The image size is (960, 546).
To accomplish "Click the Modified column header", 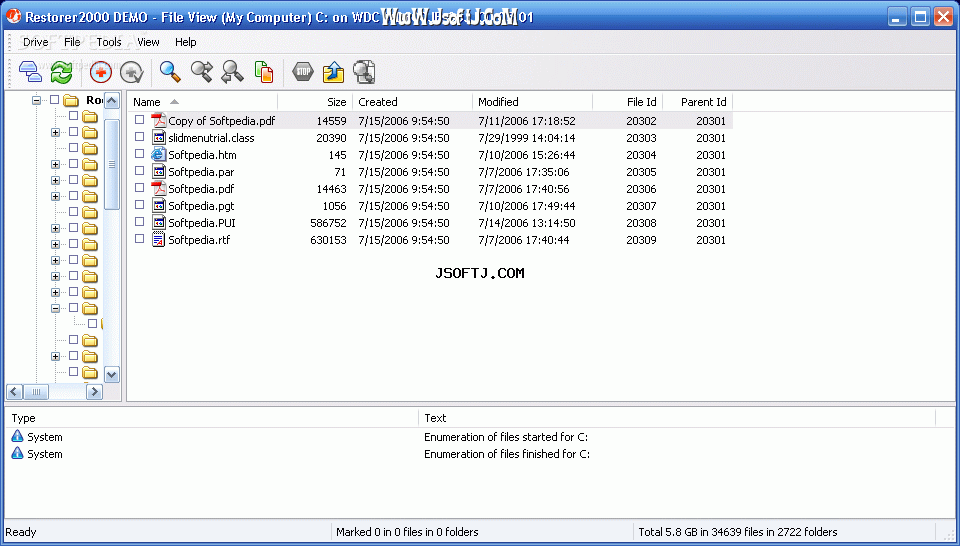I will point(532,102).
